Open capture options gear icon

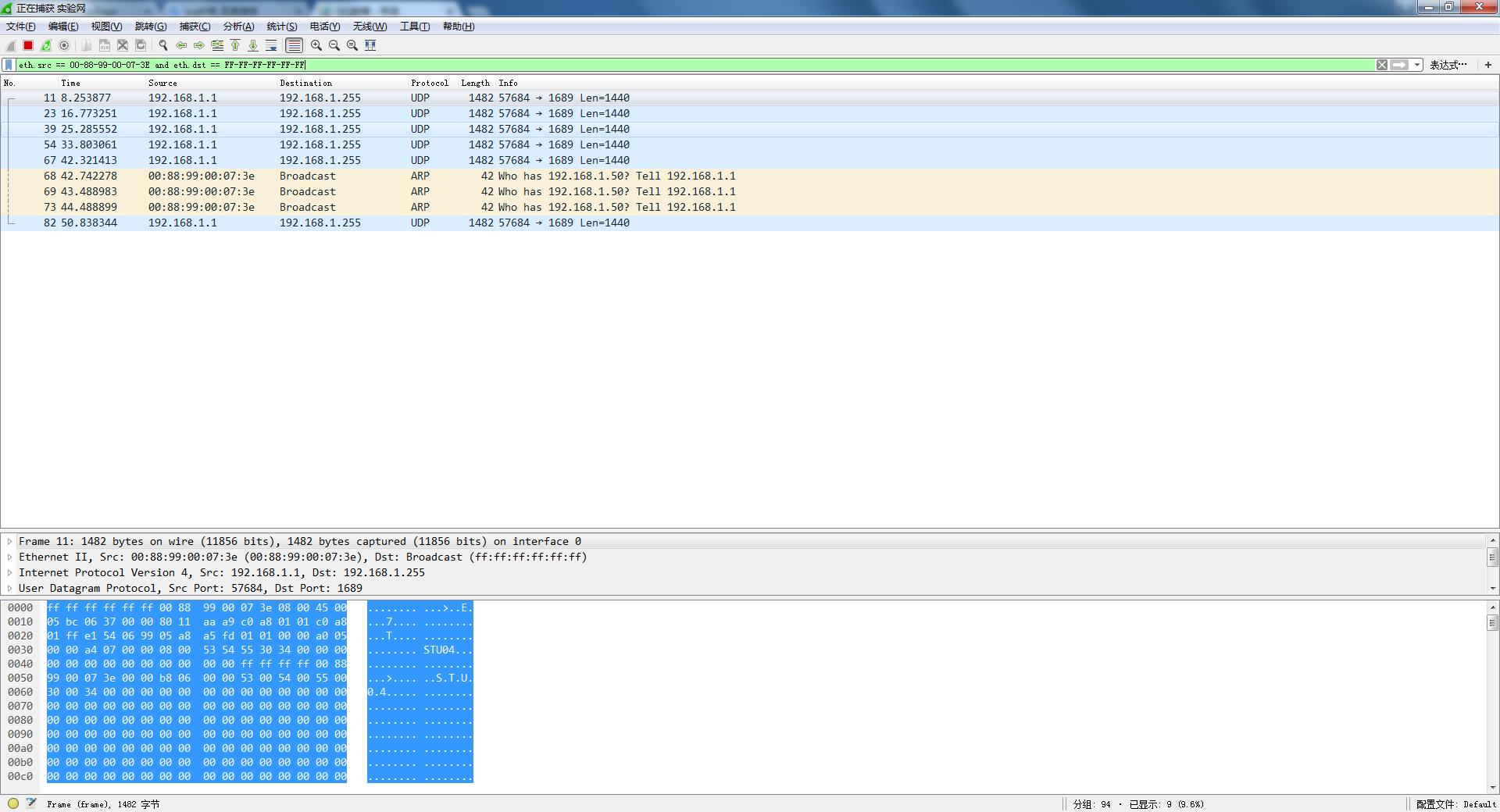(64, 45)
